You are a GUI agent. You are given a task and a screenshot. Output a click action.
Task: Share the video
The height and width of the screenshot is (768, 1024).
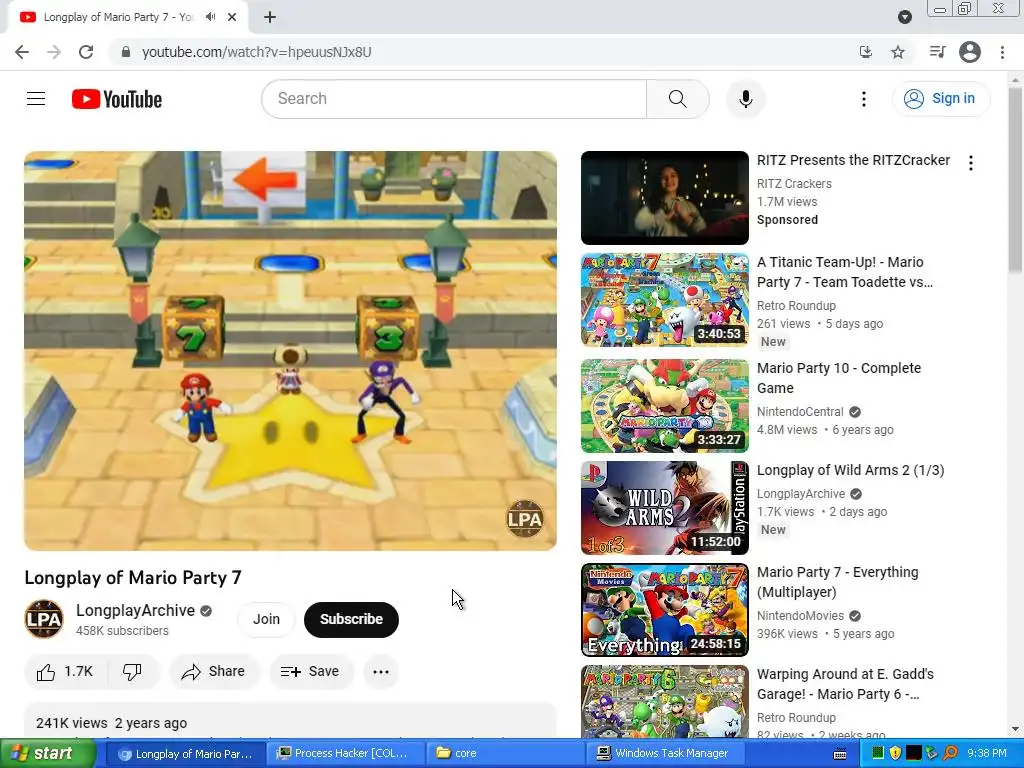[x=214, y=671]
